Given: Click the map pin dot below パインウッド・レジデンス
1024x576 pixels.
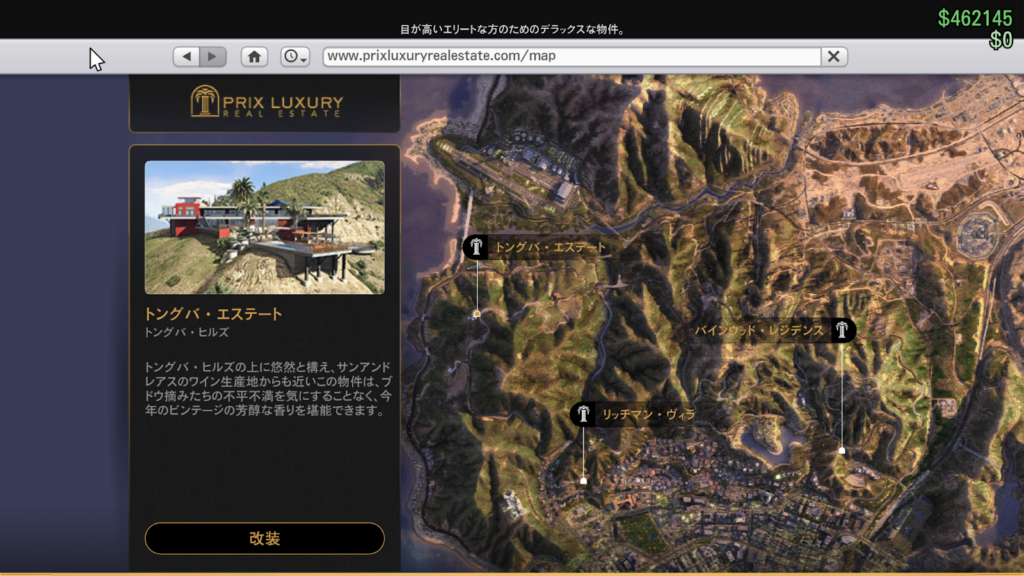Looking at the screenshot, I should point(842,451).
